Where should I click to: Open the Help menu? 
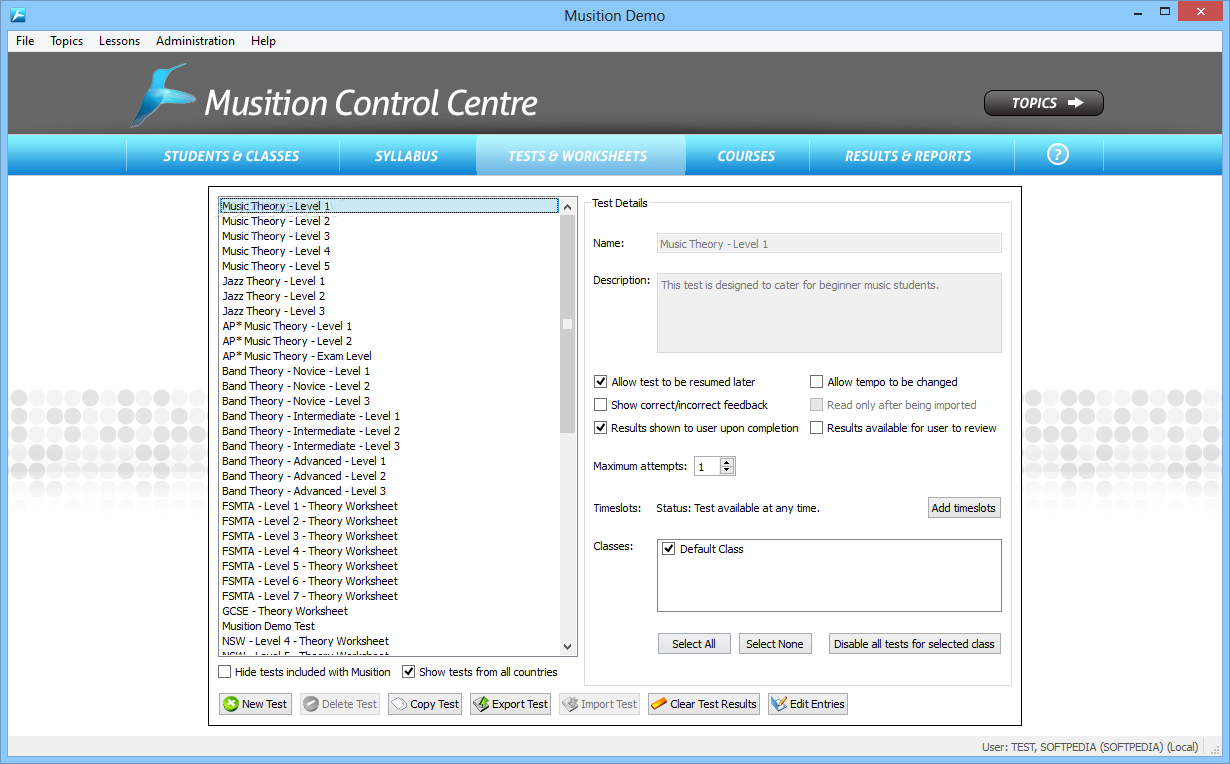(263, 41)
